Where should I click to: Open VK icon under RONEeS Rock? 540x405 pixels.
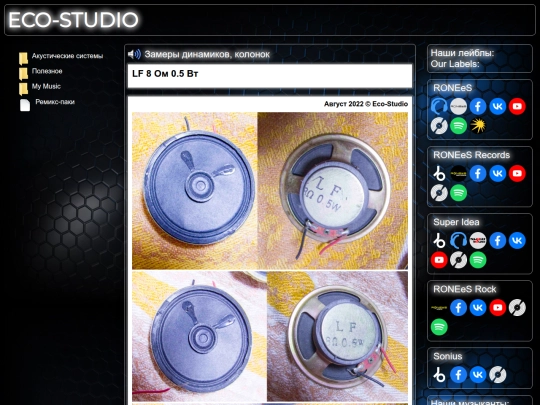(478, 308)
